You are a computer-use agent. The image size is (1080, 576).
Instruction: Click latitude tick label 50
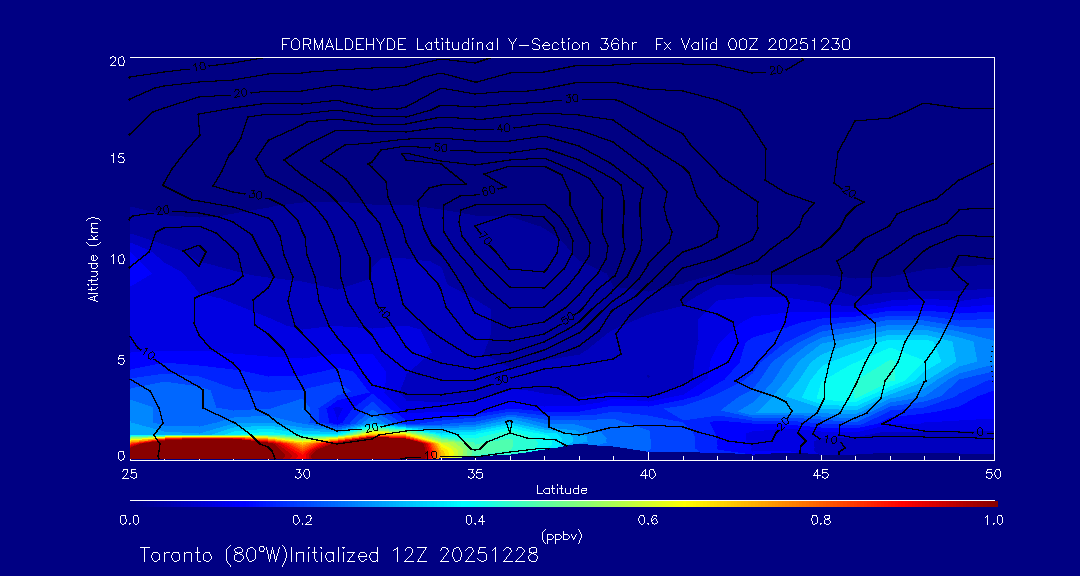[994, 473]
